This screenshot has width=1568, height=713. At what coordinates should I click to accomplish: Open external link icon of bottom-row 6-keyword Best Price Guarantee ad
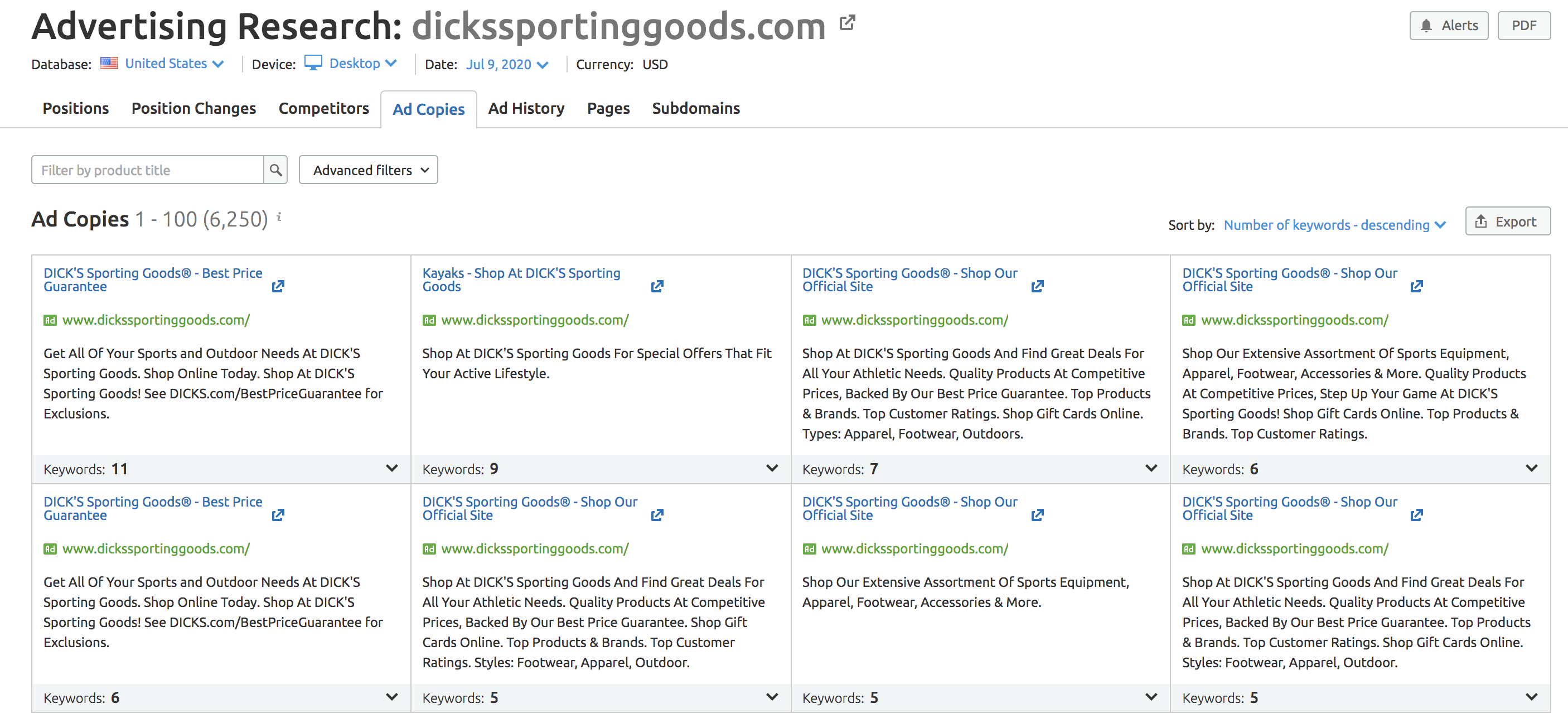[x=278, y=515]
